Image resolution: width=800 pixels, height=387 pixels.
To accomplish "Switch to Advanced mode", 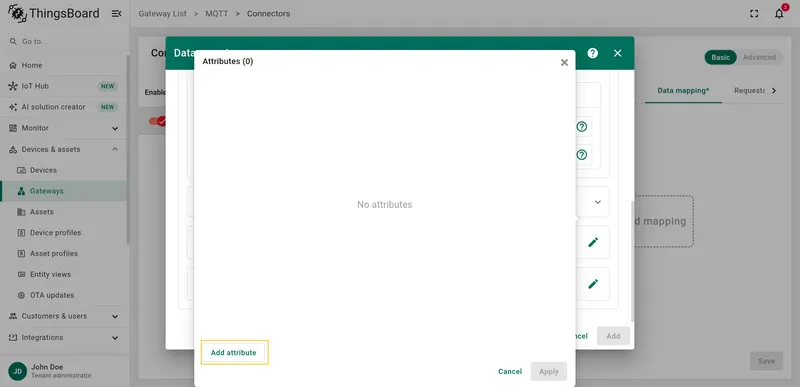I will pos(759,58).
